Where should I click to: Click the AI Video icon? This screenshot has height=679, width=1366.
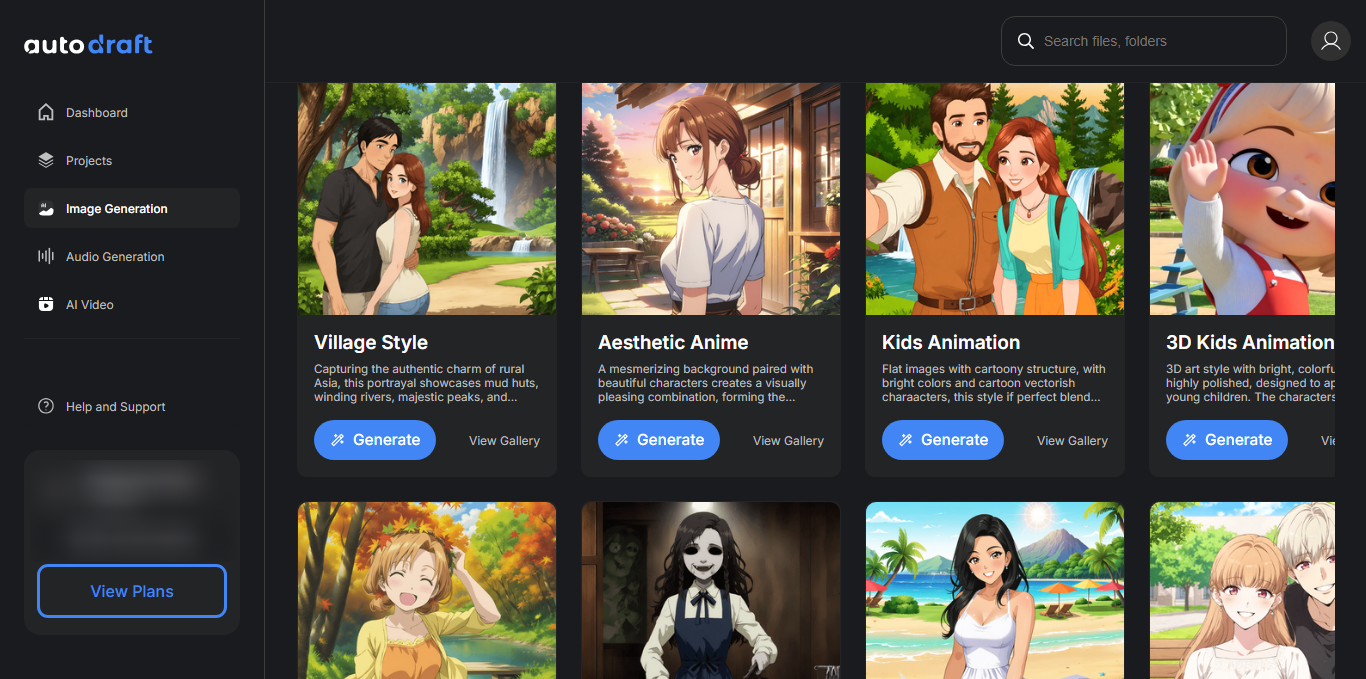point(45,304)
